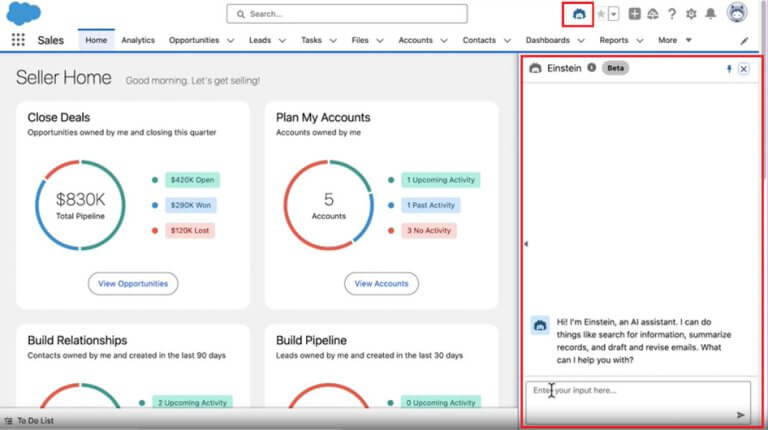The height and width of the screenshot is (430, 768).
Task: Expand the Files tab chevron
Action: pyautogui.click(x=380, y=41)
